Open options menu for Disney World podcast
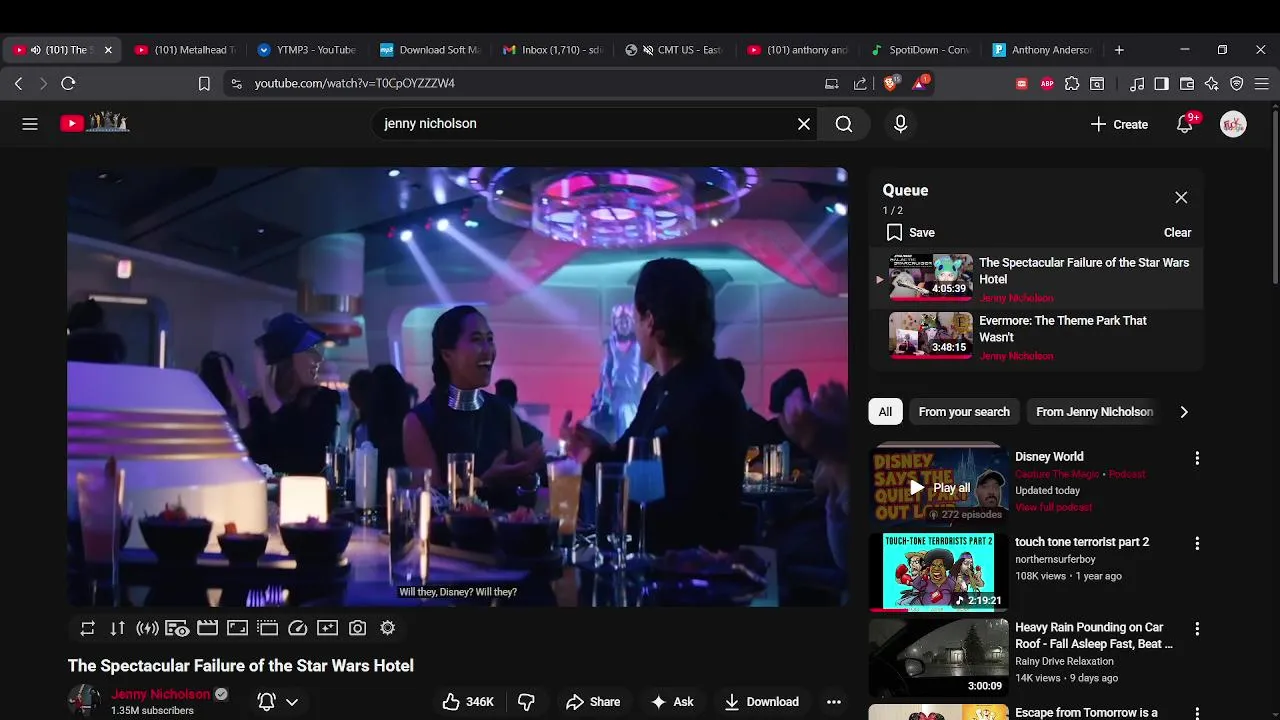 pyautogui.click(x=1197, y=458)
